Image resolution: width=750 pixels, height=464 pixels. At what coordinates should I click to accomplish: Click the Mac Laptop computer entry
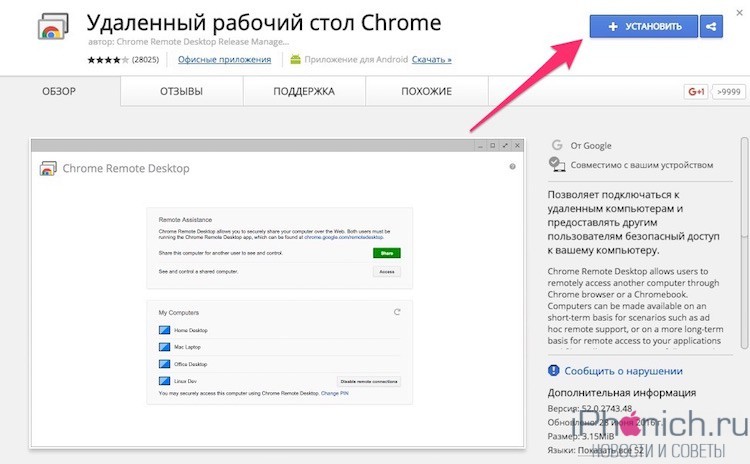[279, 347]
